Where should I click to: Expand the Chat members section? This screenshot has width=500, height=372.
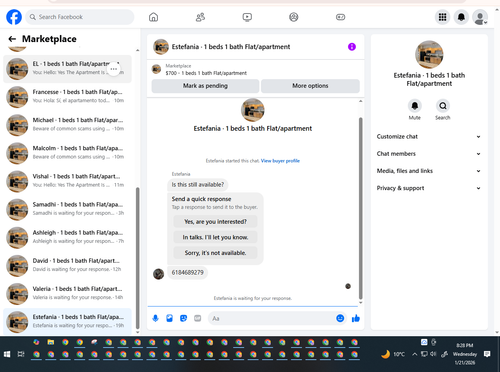429,154
